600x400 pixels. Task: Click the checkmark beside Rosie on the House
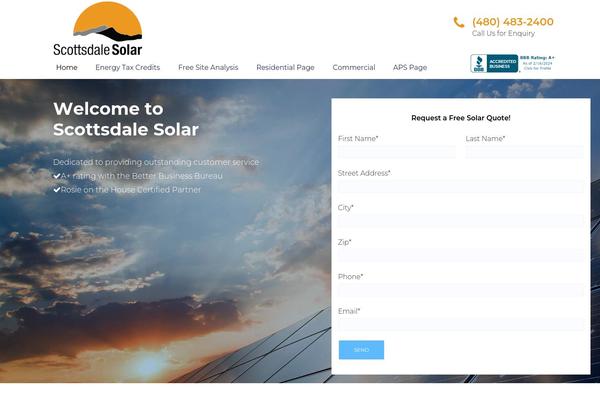[x=57, y=190]
